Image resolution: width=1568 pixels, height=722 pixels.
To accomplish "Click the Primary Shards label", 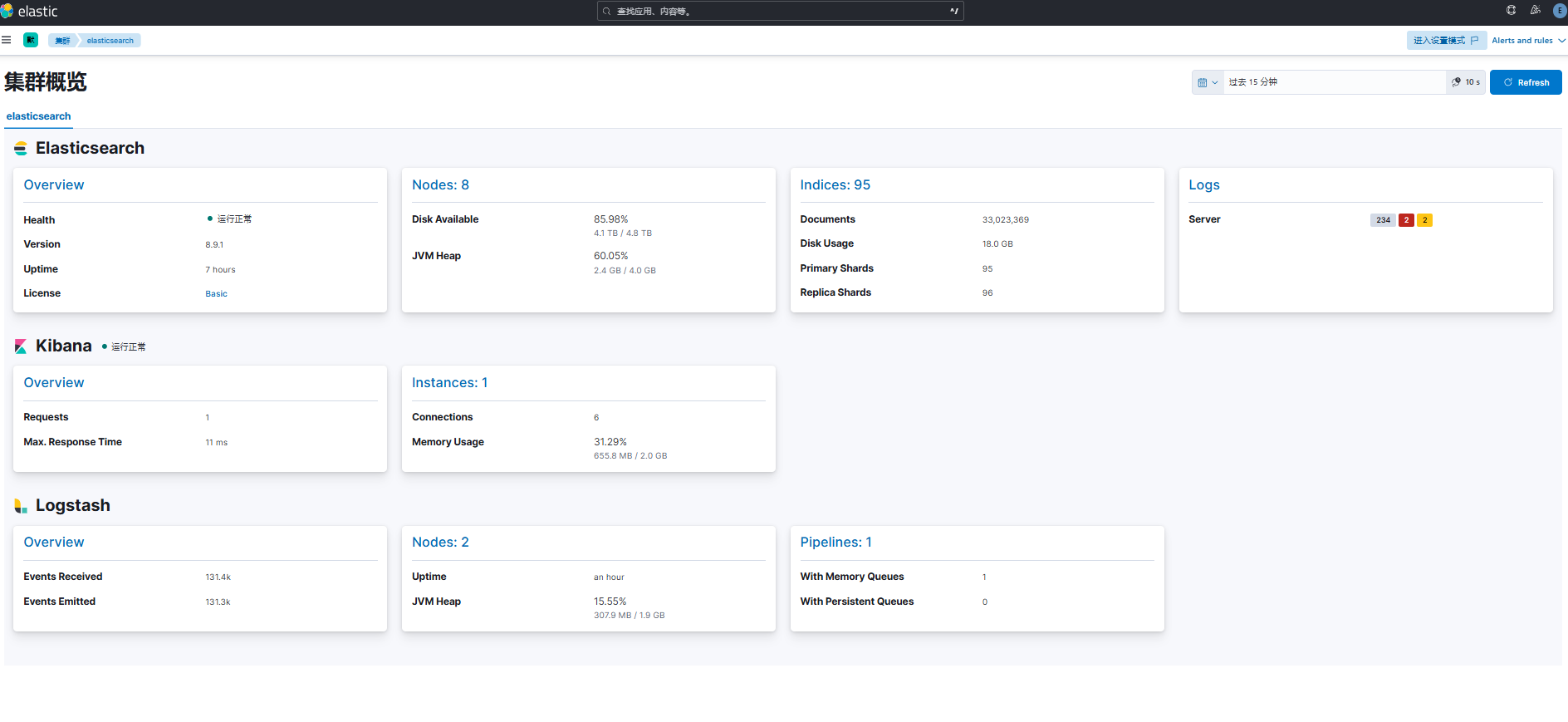I will 836,268.
